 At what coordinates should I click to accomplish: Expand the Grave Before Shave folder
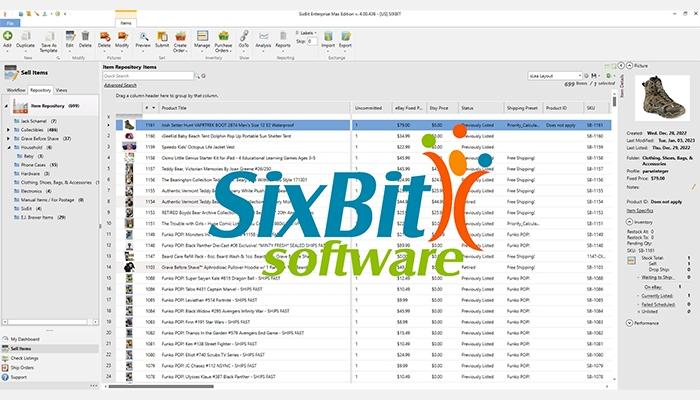point(8,139)
